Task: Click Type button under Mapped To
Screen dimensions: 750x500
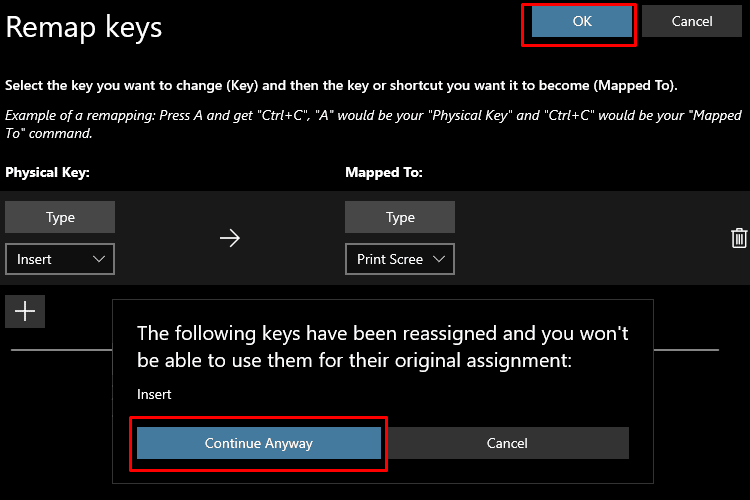Action: coord(400,217)
